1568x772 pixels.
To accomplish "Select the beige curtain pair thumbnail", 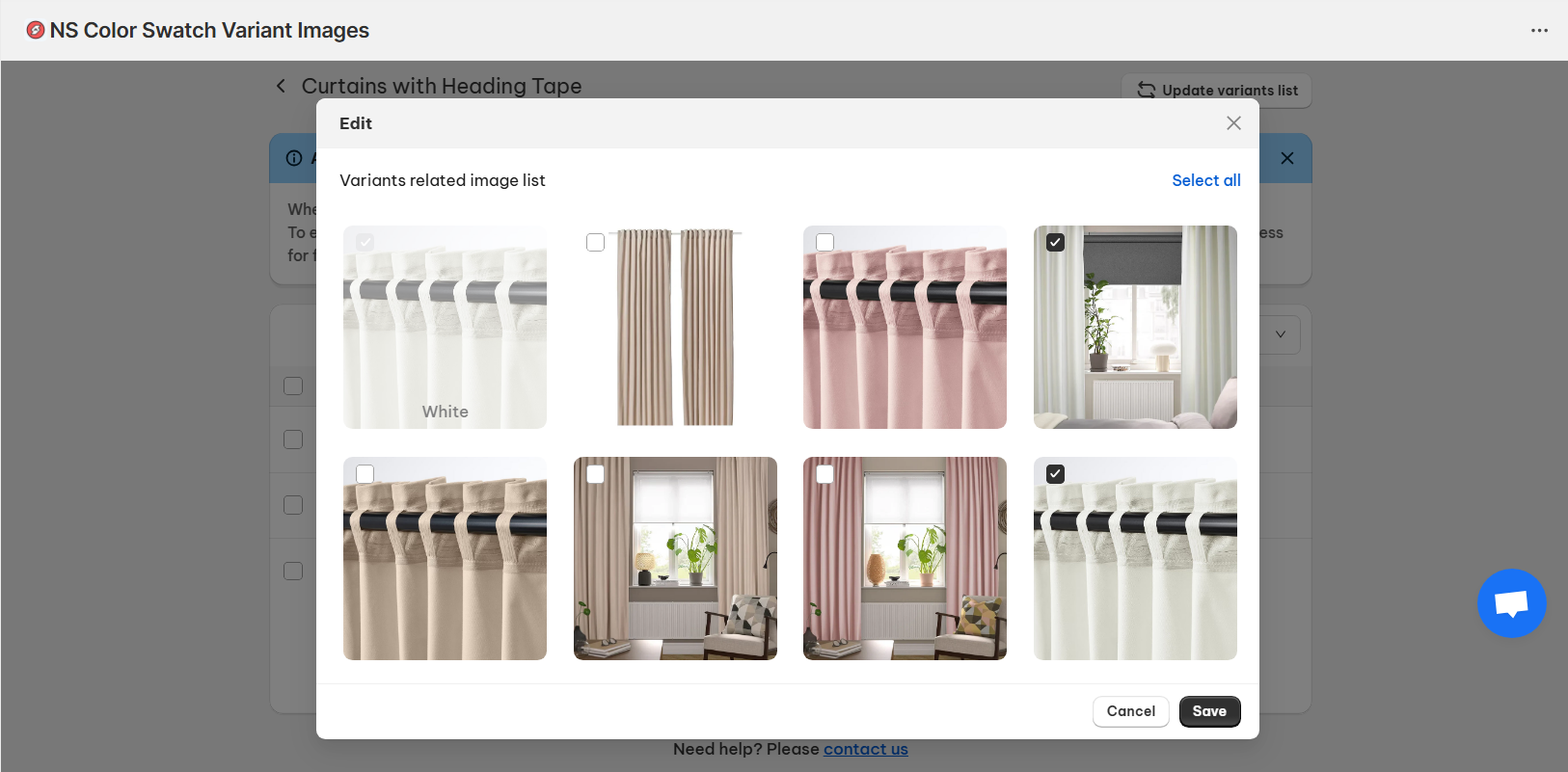I will tap(675, 328).
